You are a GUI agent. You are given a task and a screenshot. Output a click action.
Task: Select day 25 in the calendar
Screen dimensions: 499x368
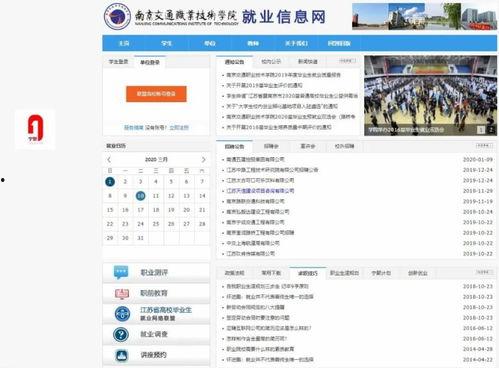[156, 224]
